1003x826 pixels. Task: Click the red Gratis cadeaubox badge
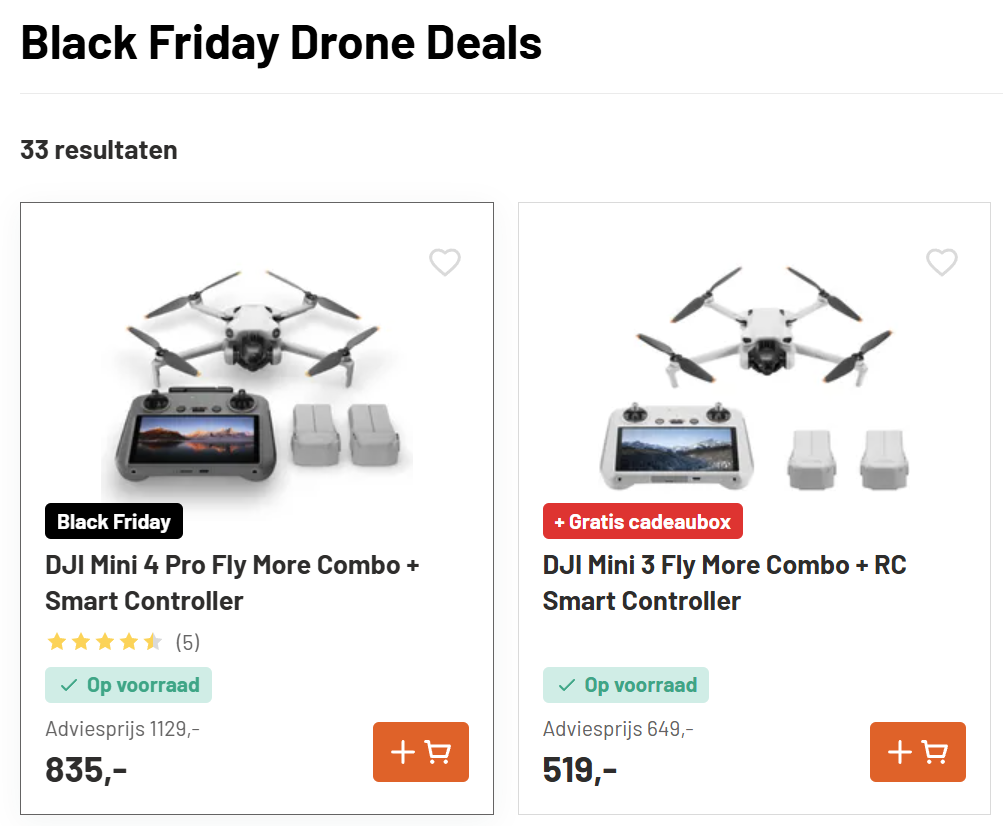(x=642, y=521)
